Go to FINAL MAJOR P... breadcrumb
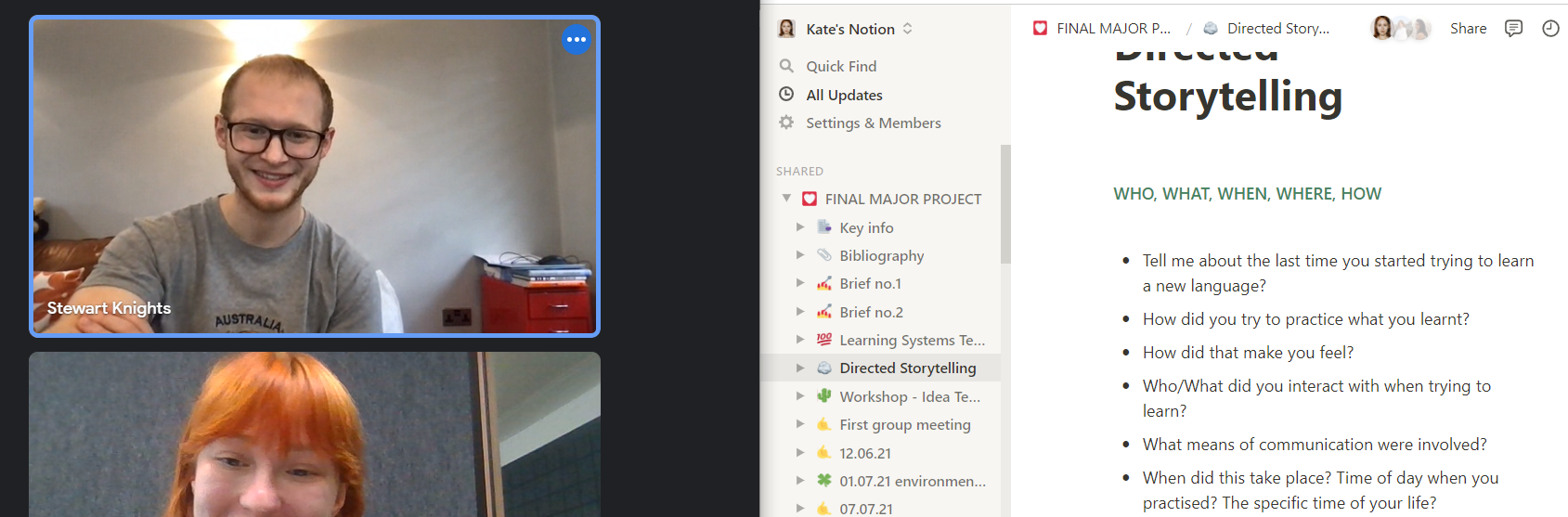The width and height of the screenshot is (1568, 517). click(1102, 29)
